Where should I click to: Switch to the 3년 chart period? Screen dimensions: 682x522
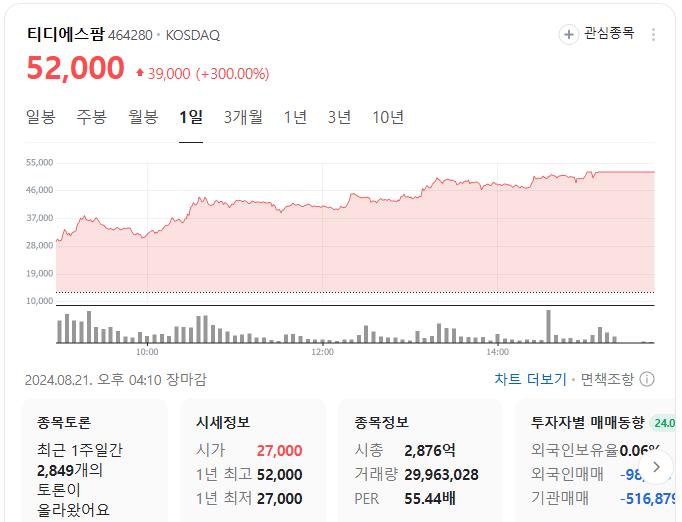pos(339,117)
